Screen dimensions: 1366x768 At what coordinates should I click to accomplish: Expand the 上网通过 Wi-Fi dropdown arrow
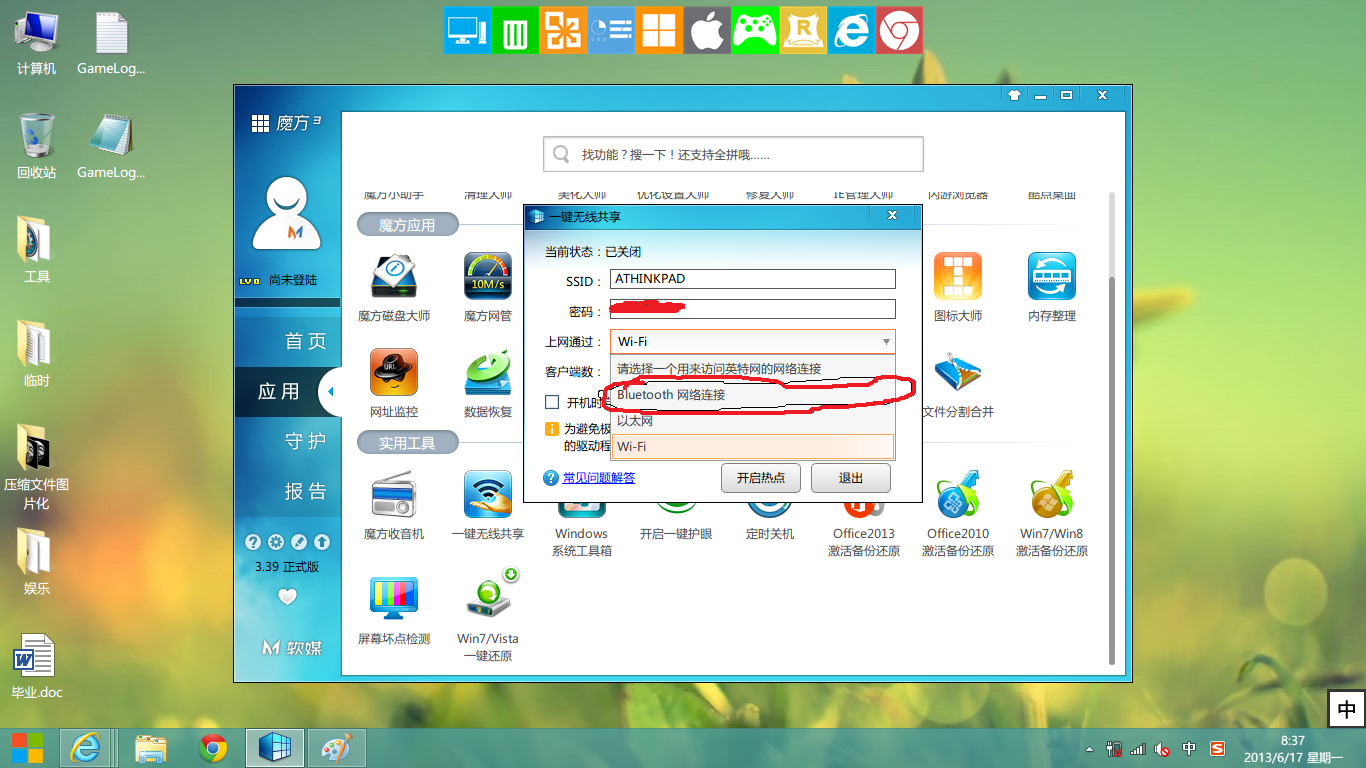click(x=886, y=342)
